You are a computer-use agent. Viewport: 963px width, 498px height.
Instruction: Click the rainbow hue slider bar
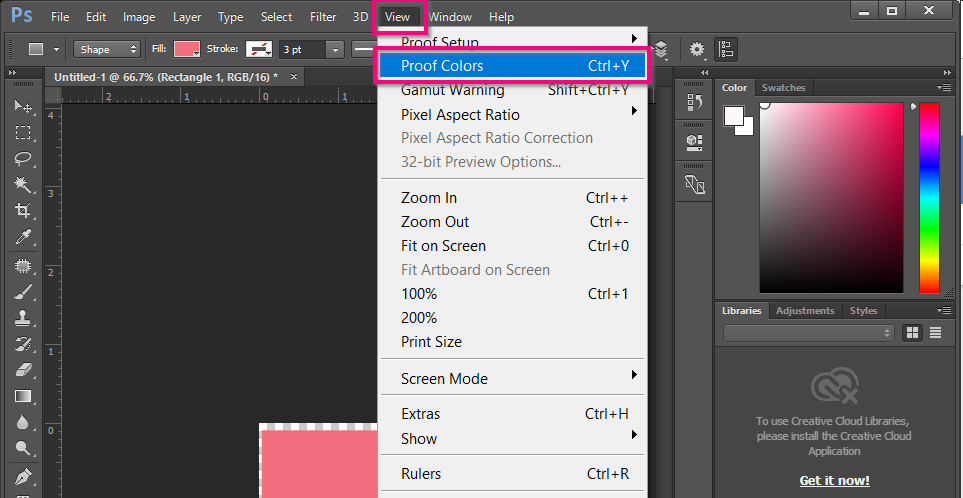pyautogui.click(x=929, y=198)
